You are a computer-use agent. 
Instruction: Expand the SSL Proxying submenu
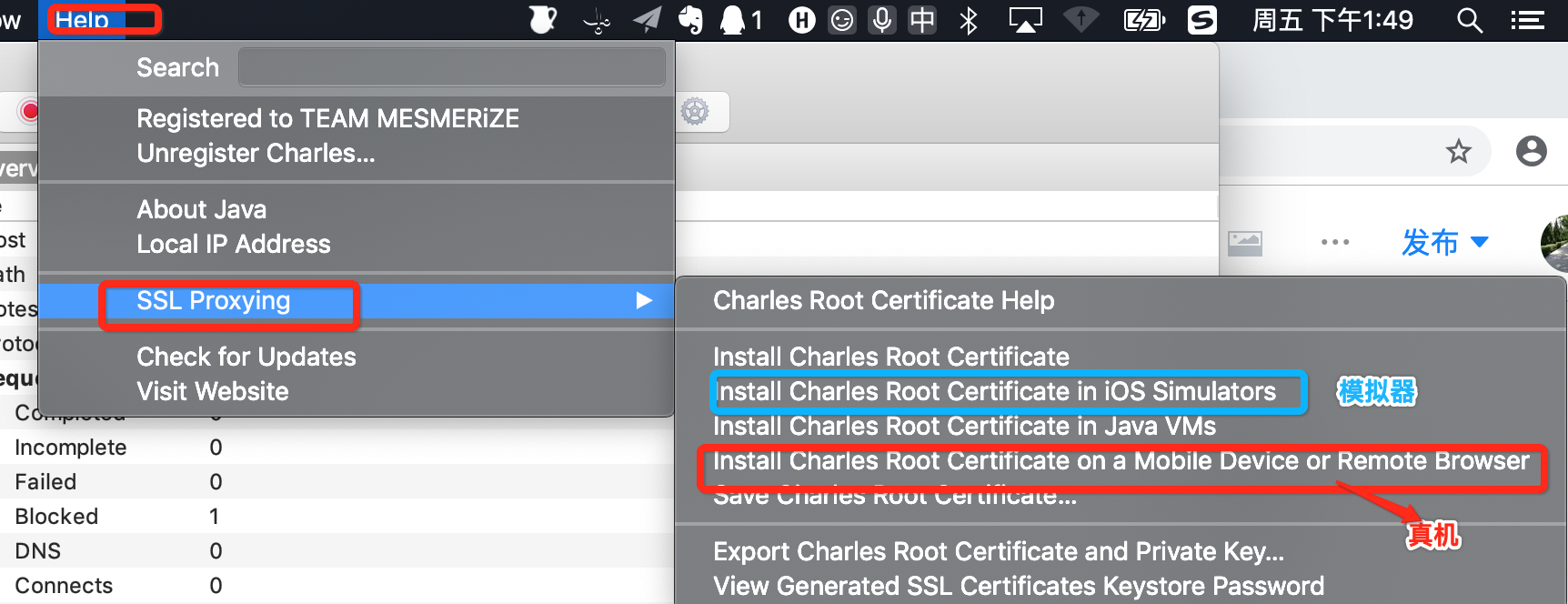tap(357, 301)
